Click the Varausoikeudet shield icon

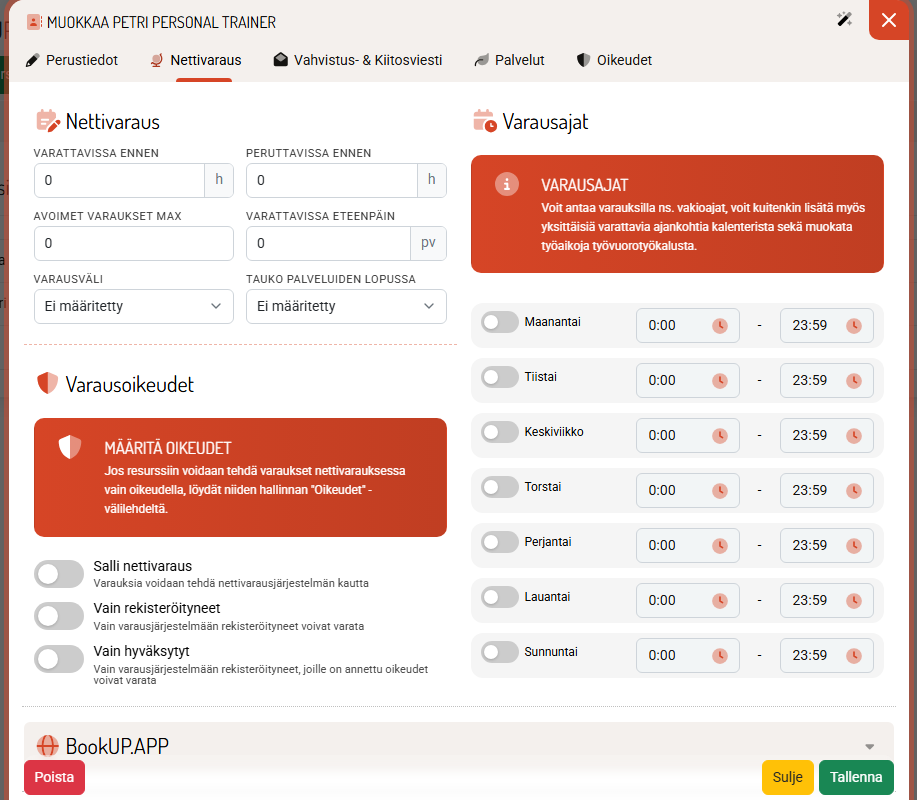47,384
